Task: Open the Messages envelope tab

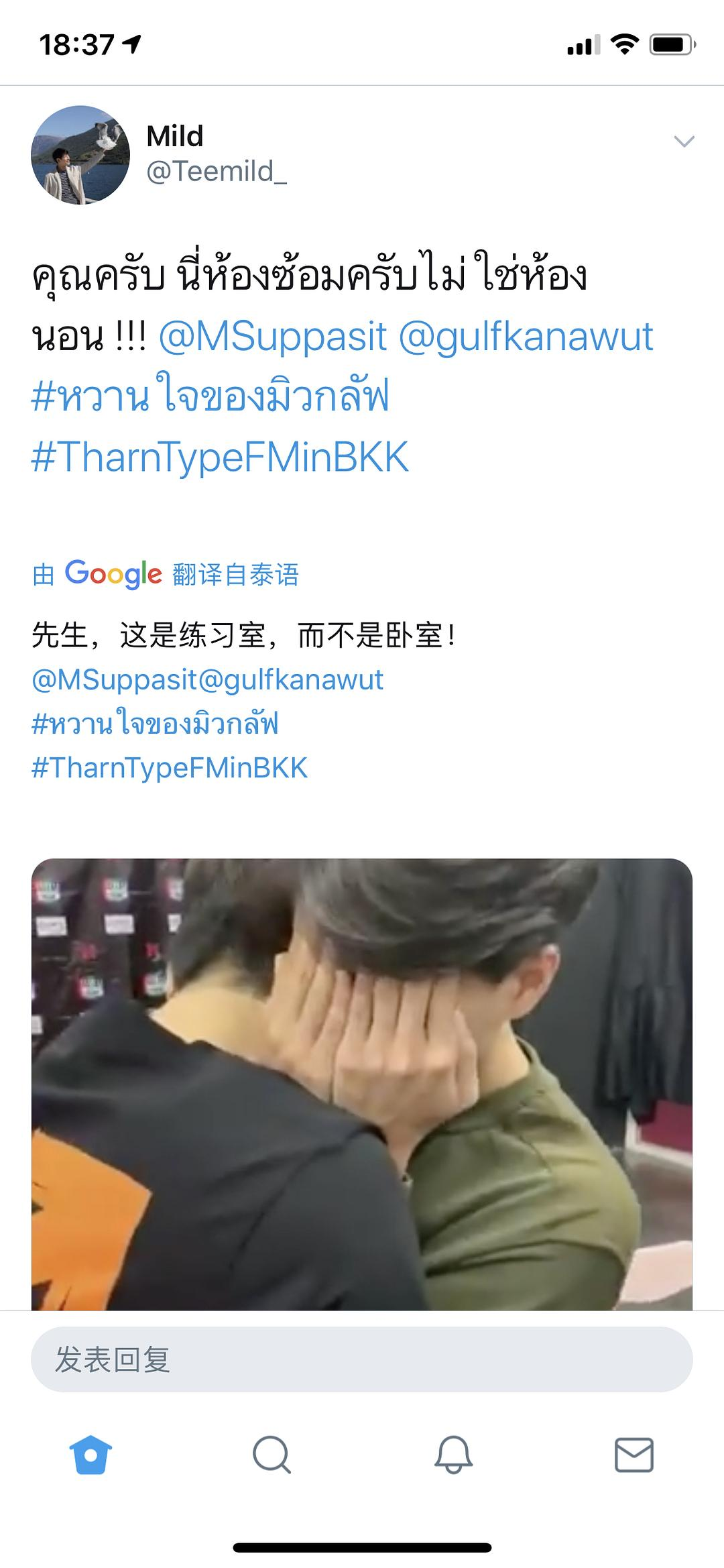Action: point(634,1455)
